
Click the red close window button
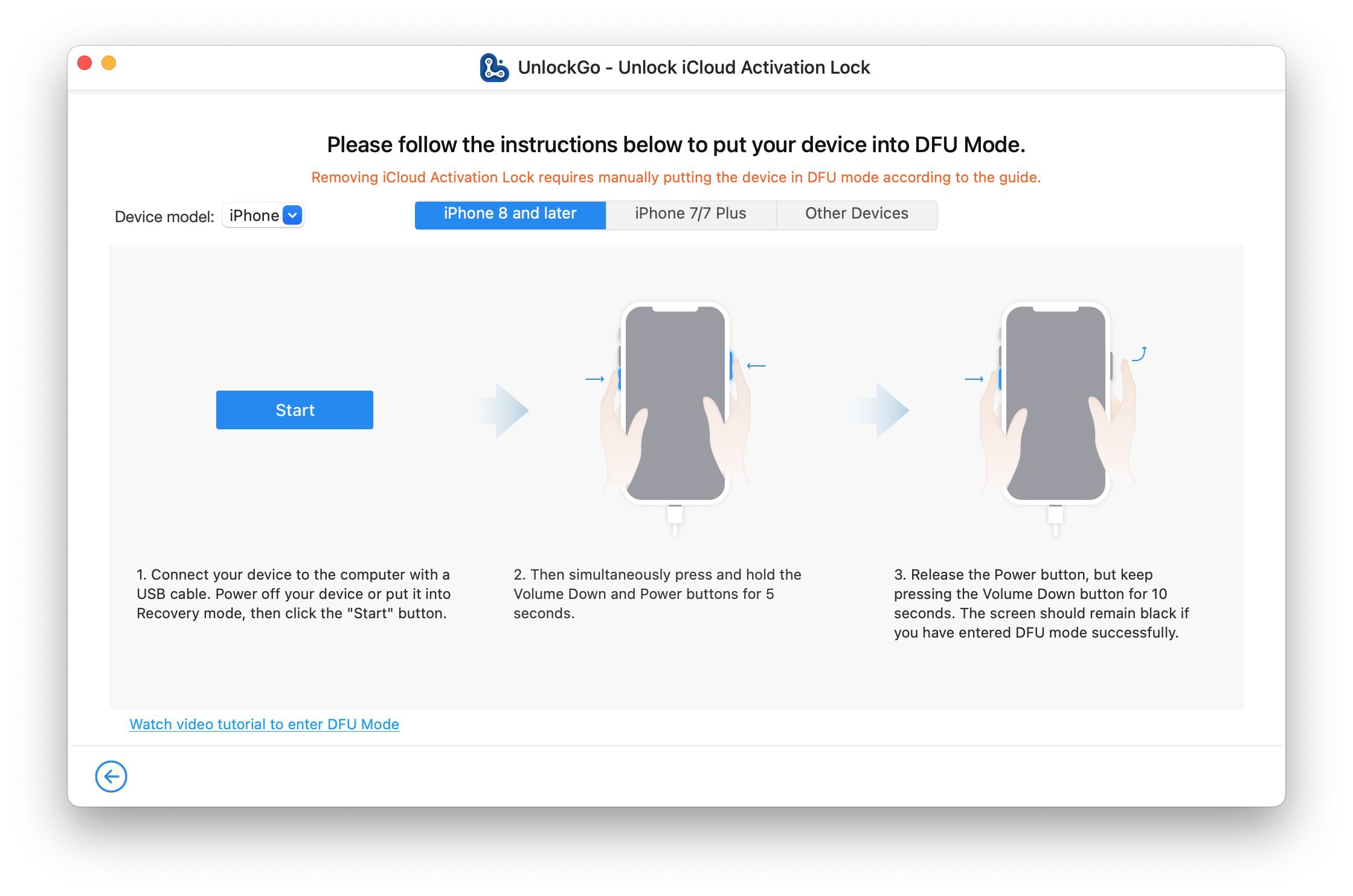click(85, 63)
